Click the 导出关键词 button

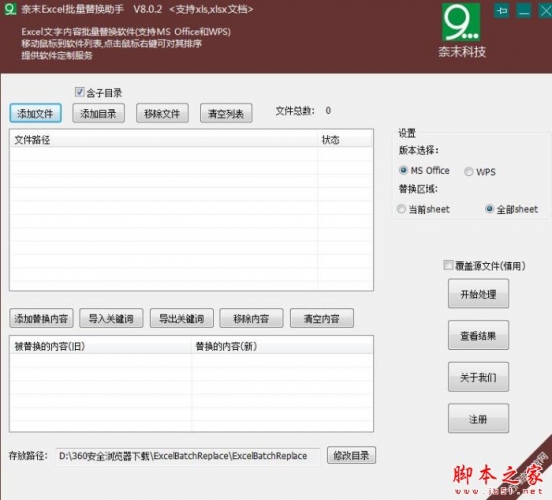tap(182, 318)
